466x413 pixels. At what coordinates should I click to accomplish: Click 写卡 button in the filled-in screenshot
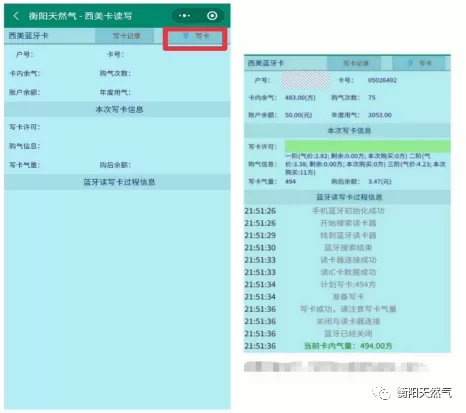click(x=419, y=63)
